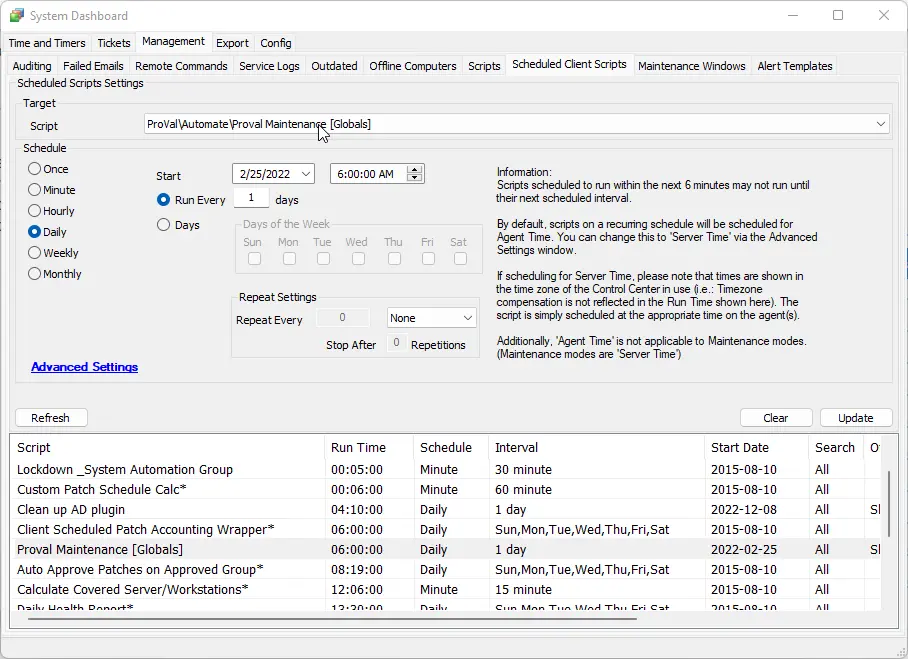Select Scheduled Client Scripts sub-tab
Viewport: 908px width, 659px height.
tap(569, 64)
